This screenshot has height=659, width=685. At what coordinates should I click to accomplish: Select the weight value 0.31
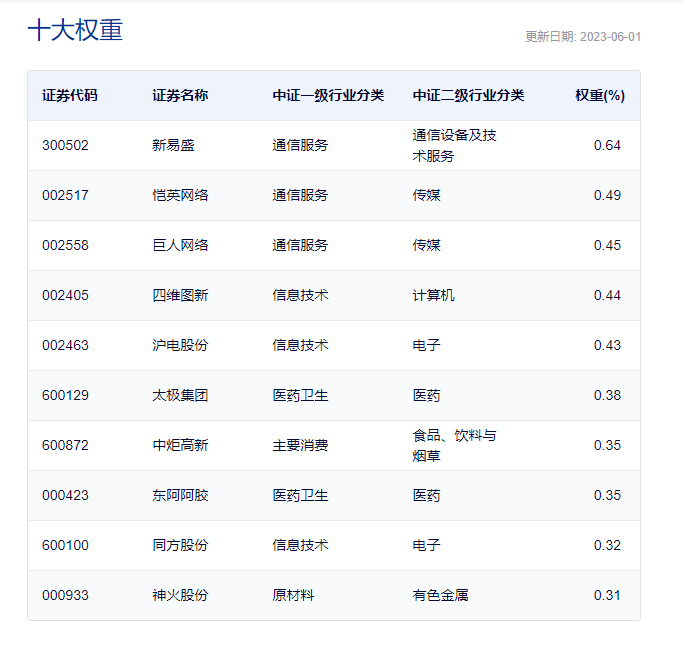tap(607, 596)
